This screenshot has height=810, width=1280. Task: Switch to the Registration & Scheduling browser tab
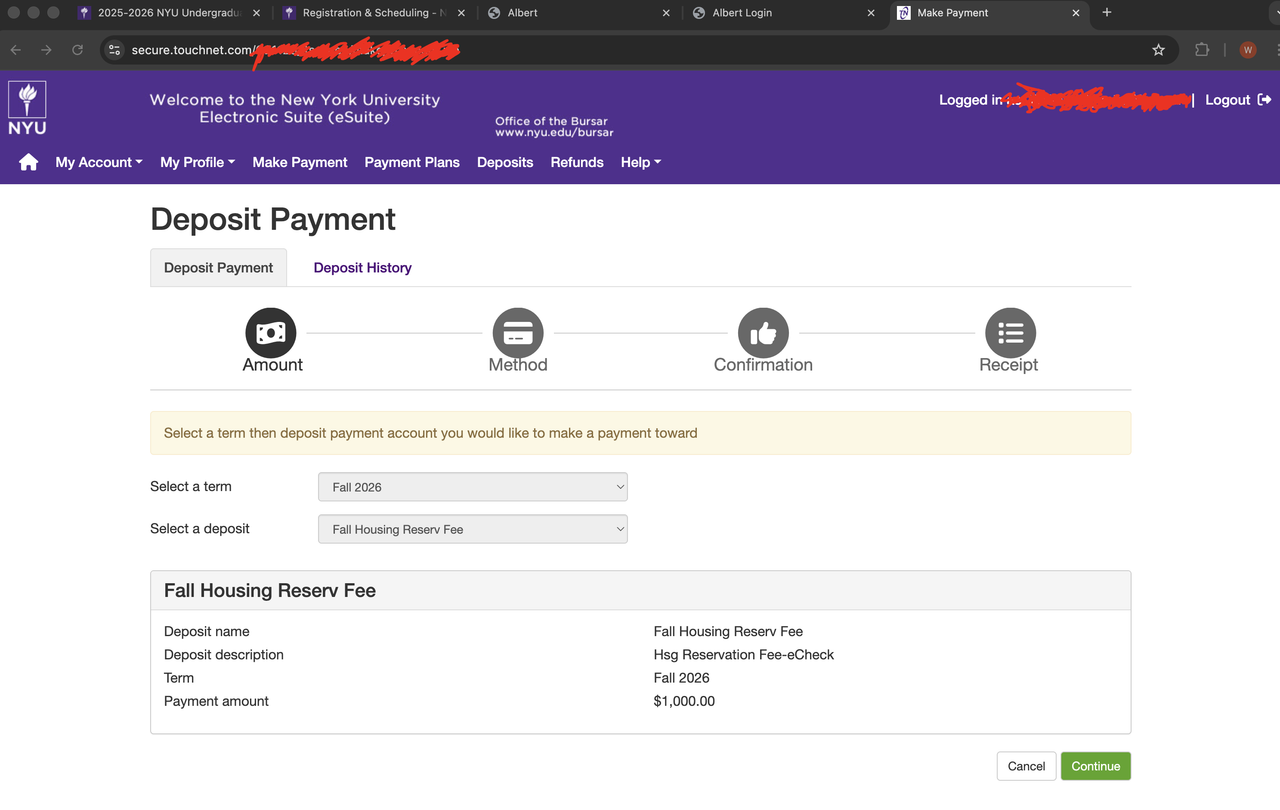[372, 13]
